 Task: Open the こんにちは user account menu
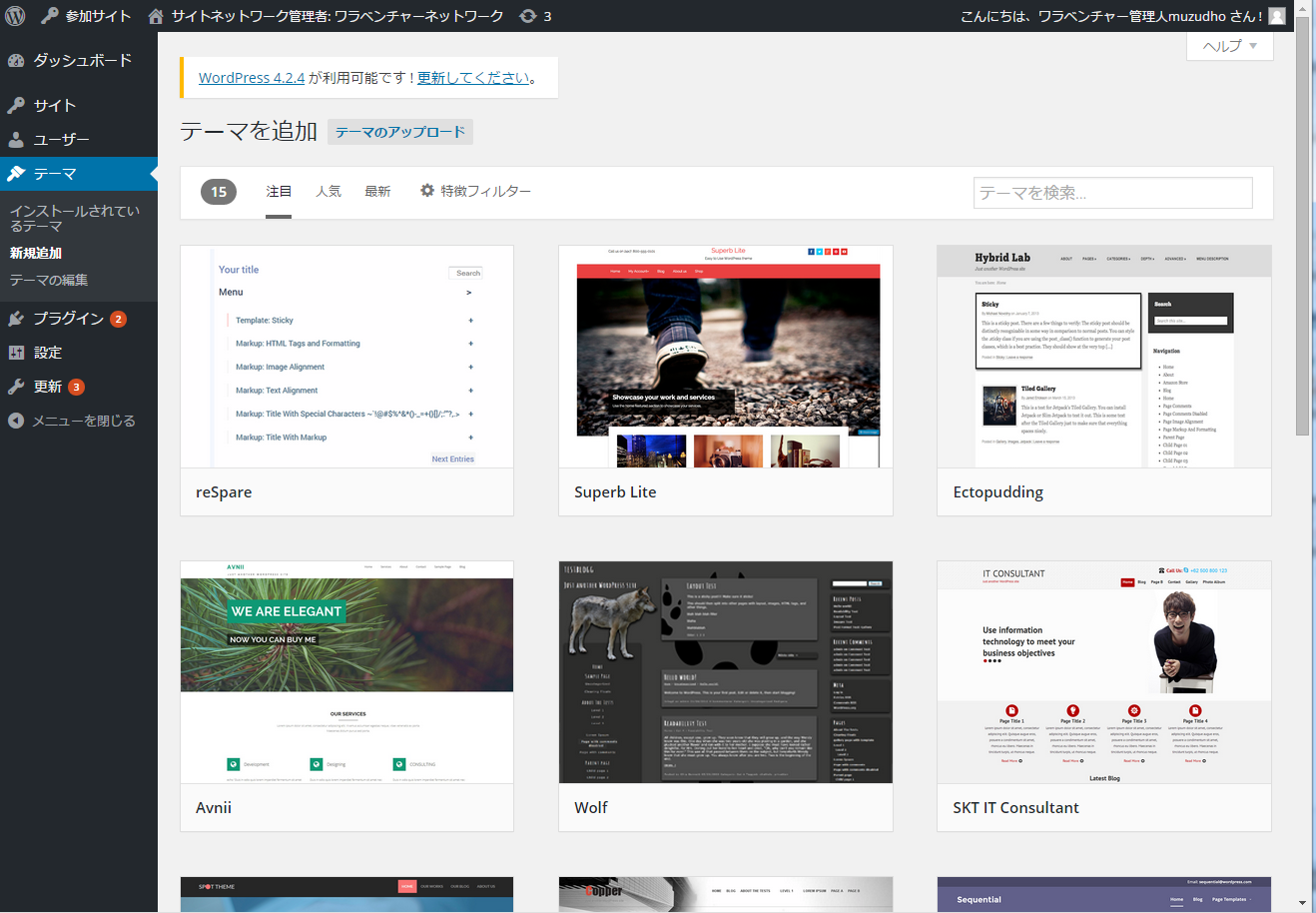[1123, 16]
